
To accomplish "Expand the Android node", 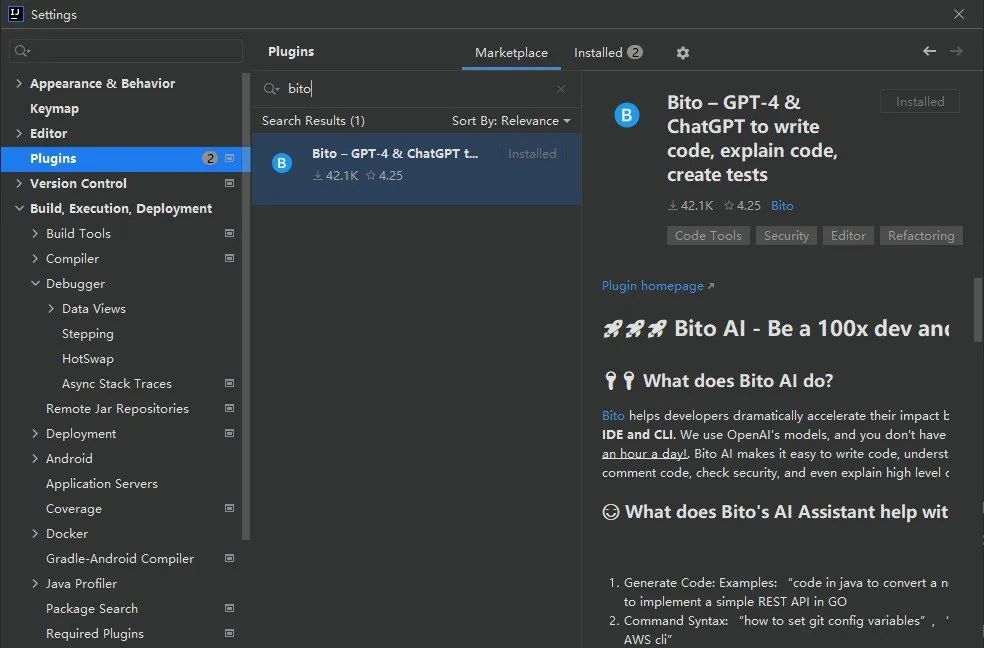I will click(35, 459).
